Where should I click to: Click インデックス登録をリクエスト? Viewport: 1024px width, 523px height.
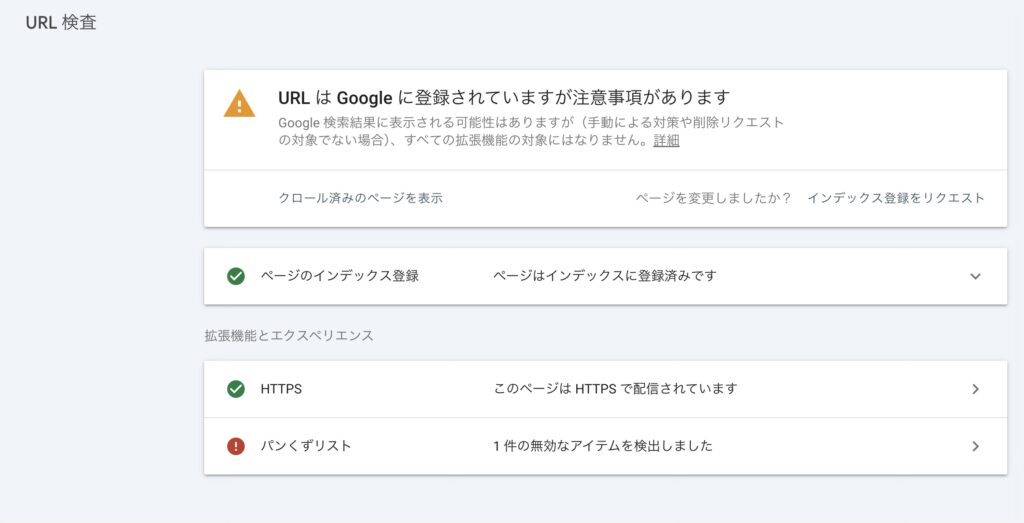tap(896, 198)
